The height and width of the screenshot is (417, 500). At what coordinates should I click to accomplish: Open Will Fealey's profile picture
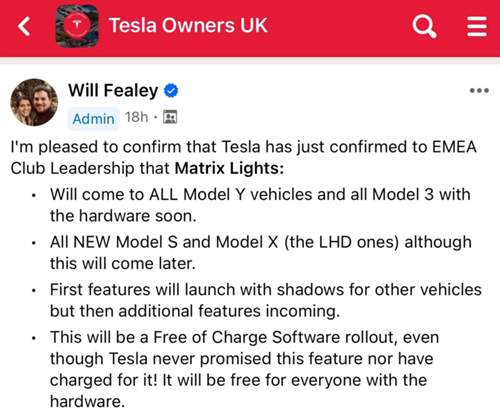[34, 102]
